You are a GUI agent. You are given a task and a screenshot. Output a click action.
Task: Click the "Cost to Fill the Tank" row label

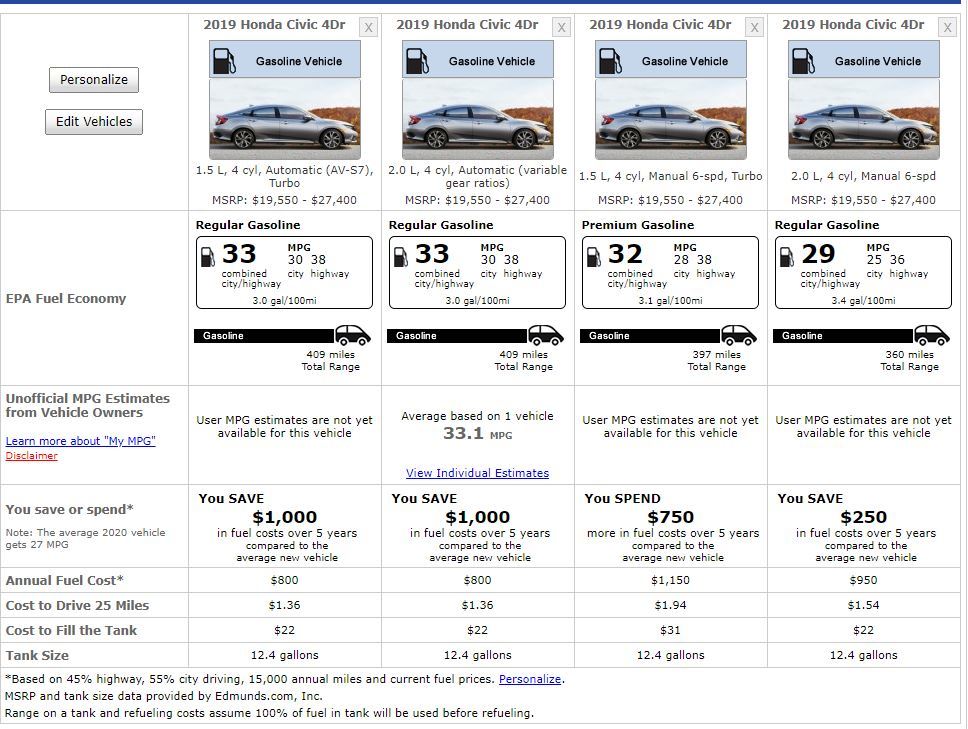(x=71, y=630)
